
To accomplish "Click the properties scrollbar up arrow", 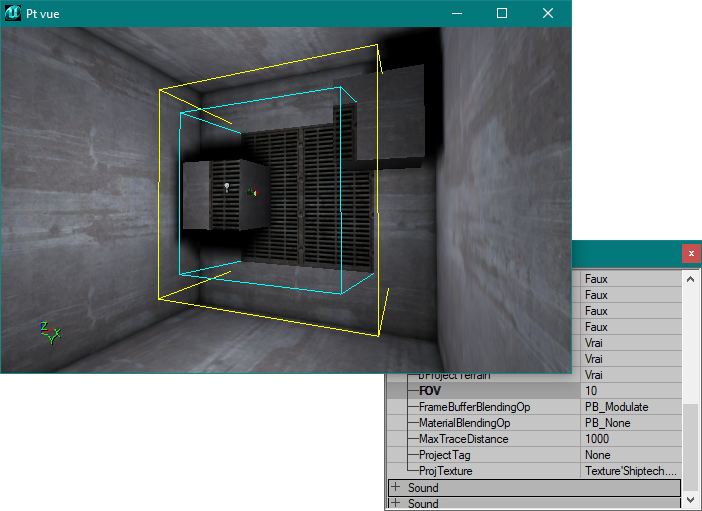I will [x=690, y=279].
